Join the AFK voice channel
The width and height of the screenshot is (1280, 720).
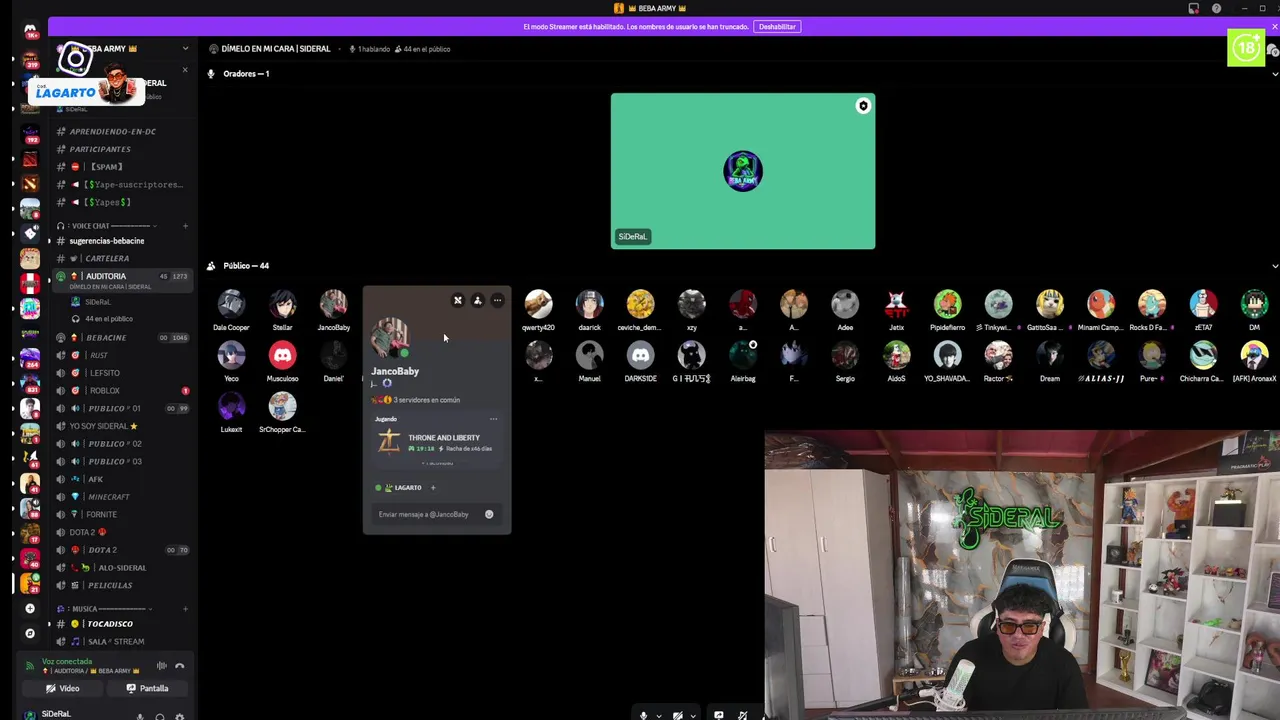(x=96, y=479)
